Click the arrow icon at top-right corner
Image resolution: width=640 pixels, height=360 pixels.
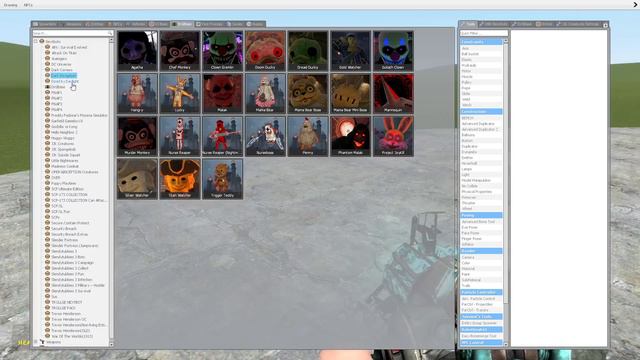click(x=635, y=5)
